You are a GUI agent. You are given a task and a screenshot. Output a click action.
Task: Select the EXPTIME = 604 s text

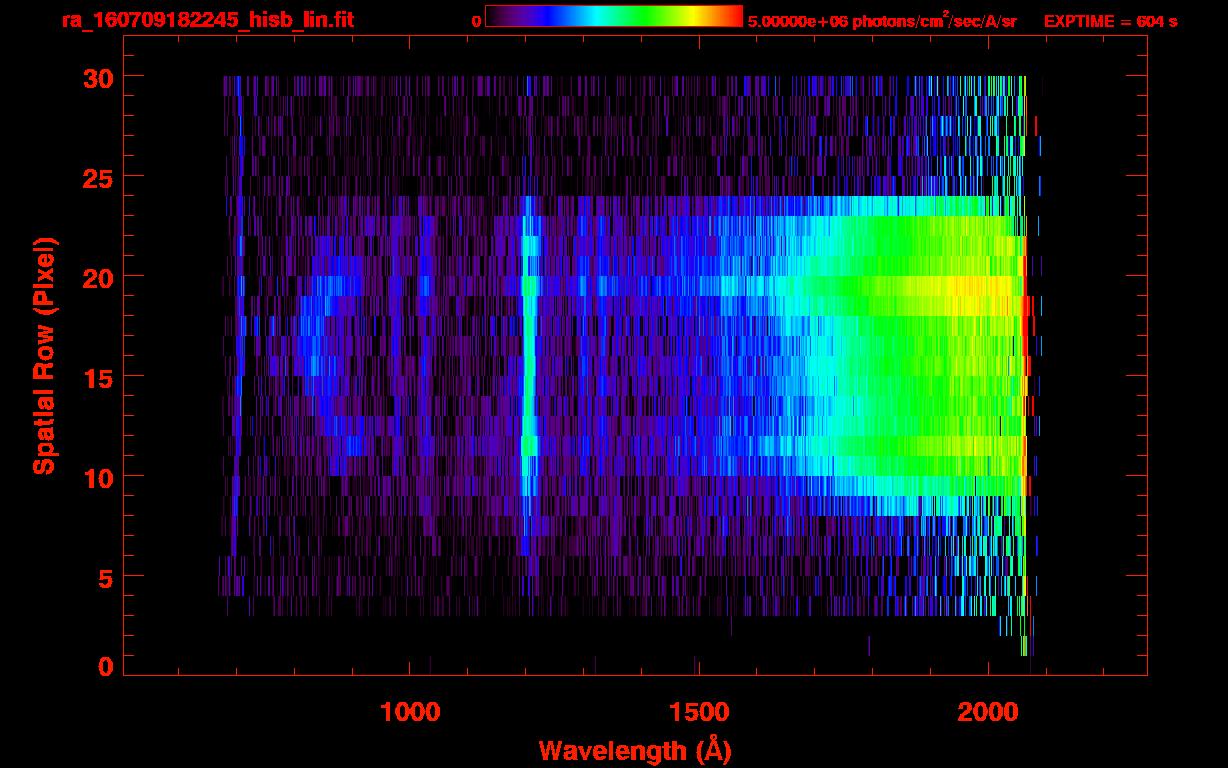pos(1110,21)
